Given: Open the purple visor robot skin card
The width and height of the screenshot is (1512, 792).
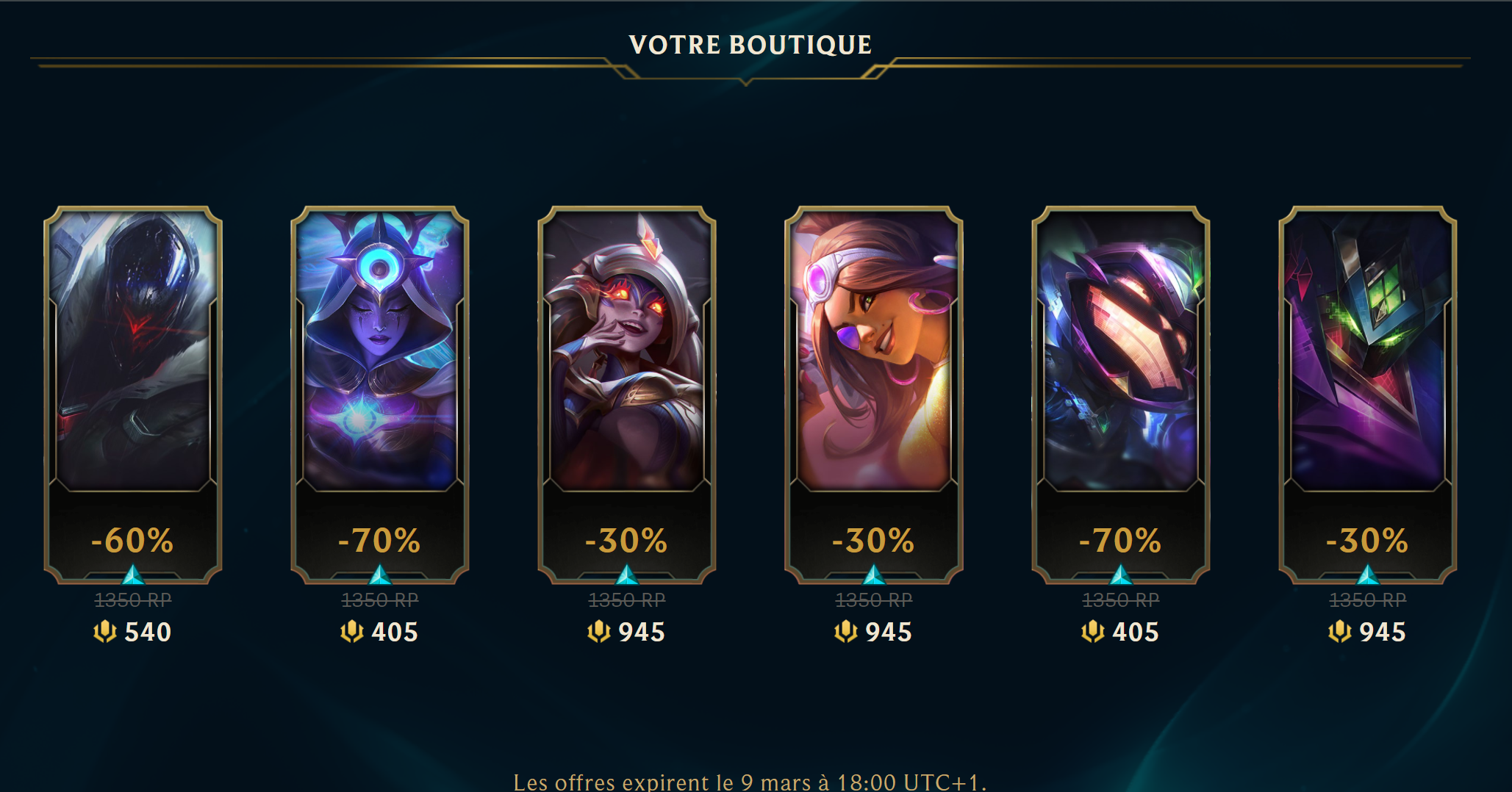Looking at the screenshot, I should [1121, 395].
